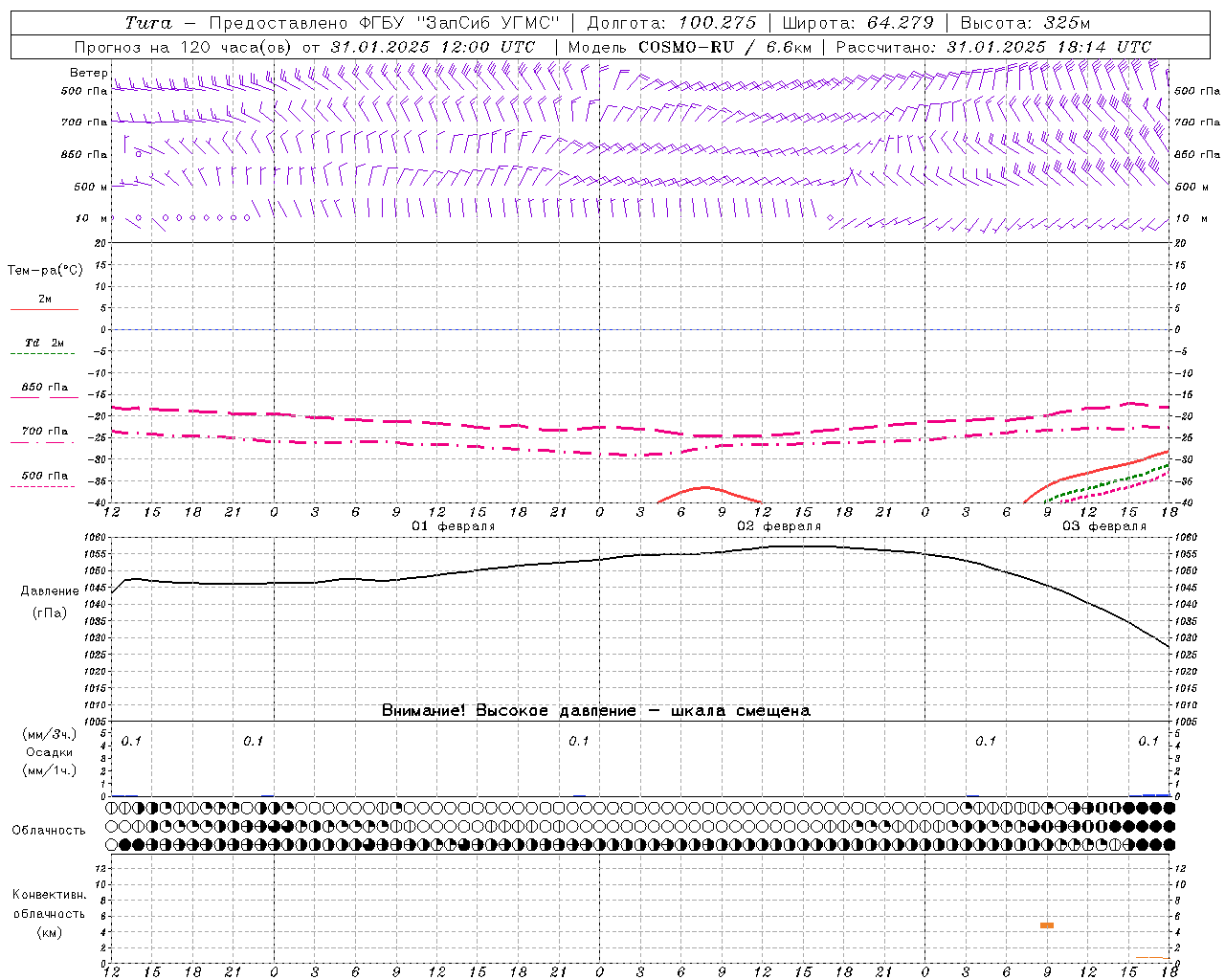Click the computed time "Рассчитано: 31.01.2025 18:14 UTC"
This screenshot has height=980, width=1225.
[x=993, y=46]
